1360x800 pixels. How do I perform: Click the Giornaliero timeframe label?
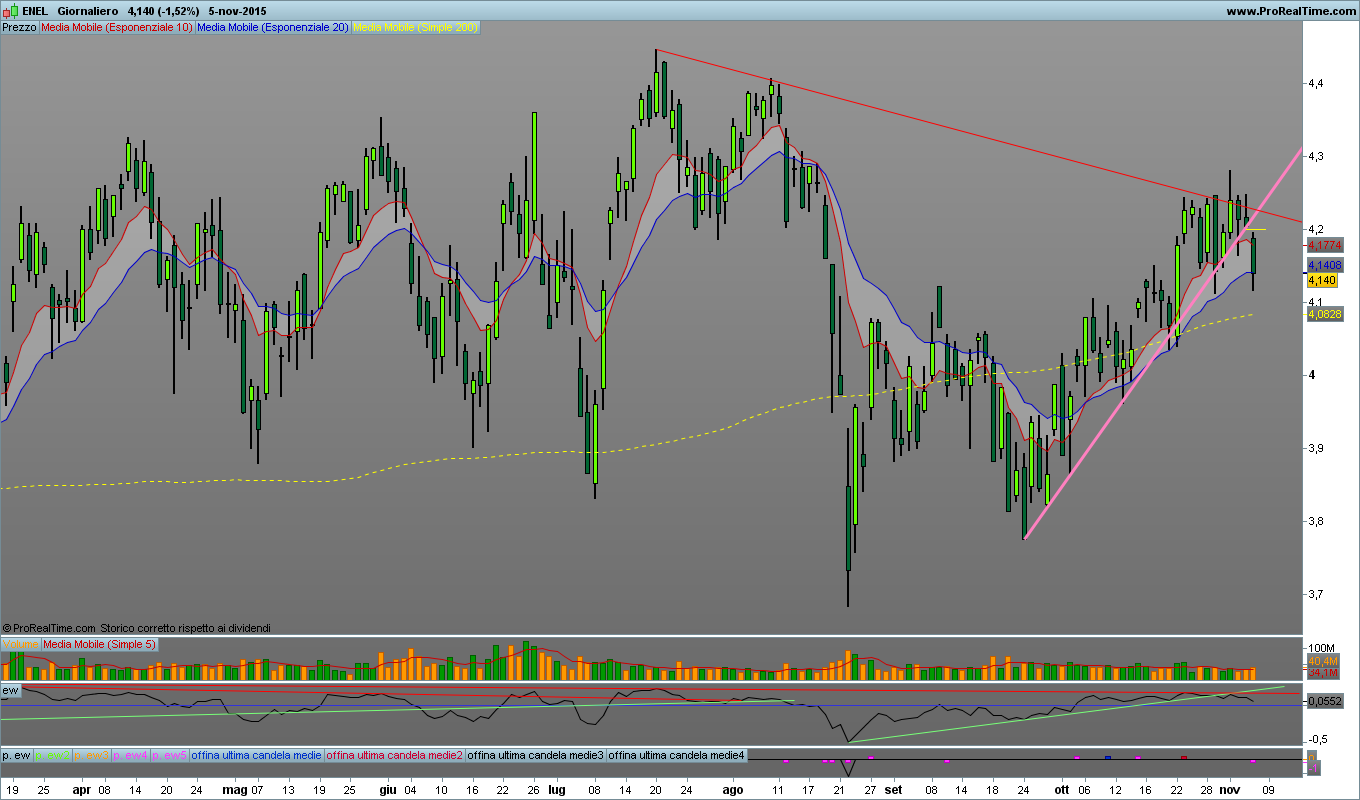pos(86,11)
